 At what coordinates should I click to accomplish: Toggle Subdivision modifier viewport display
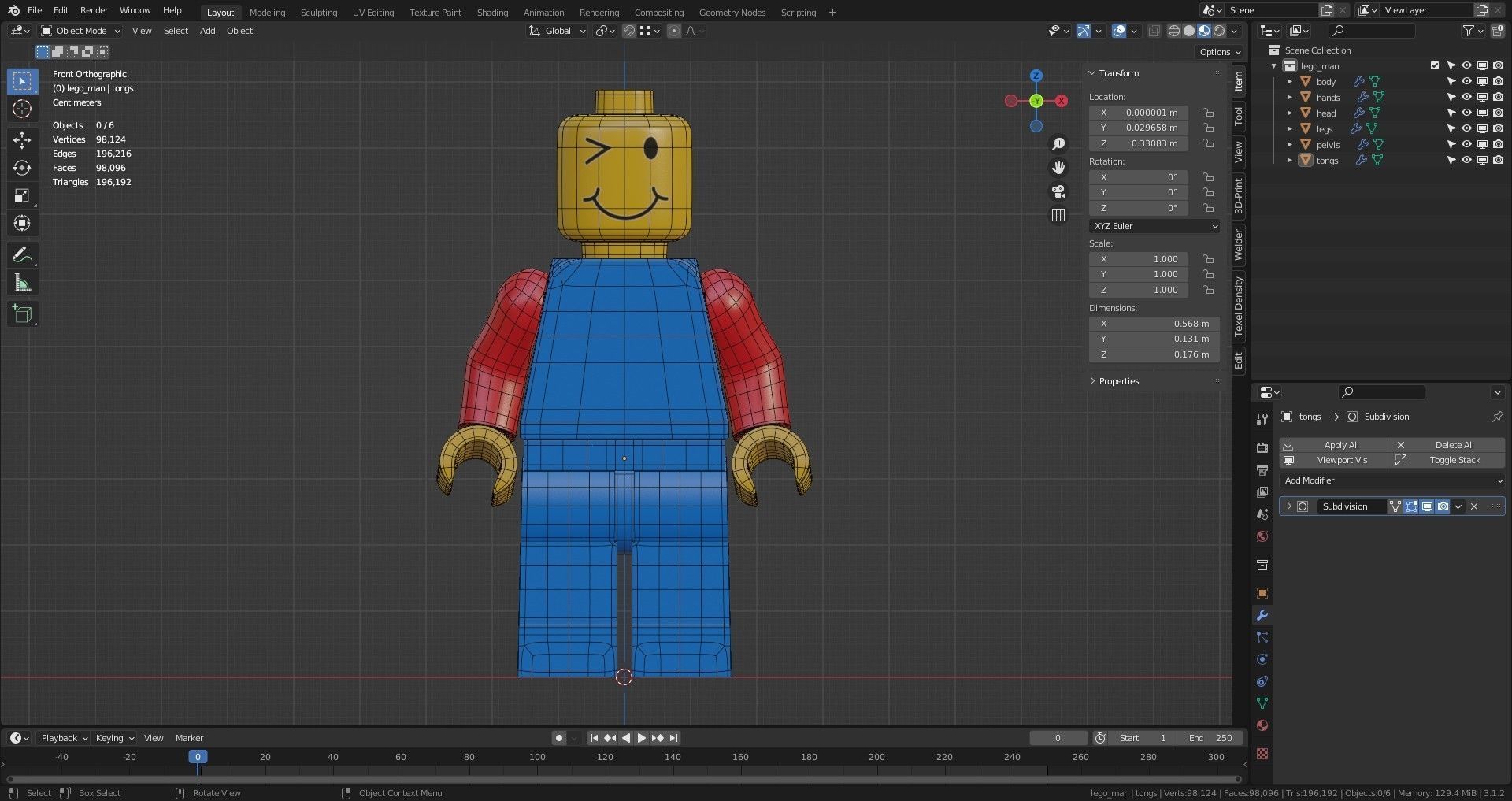pyautogui.click(x=1427, y=506)
